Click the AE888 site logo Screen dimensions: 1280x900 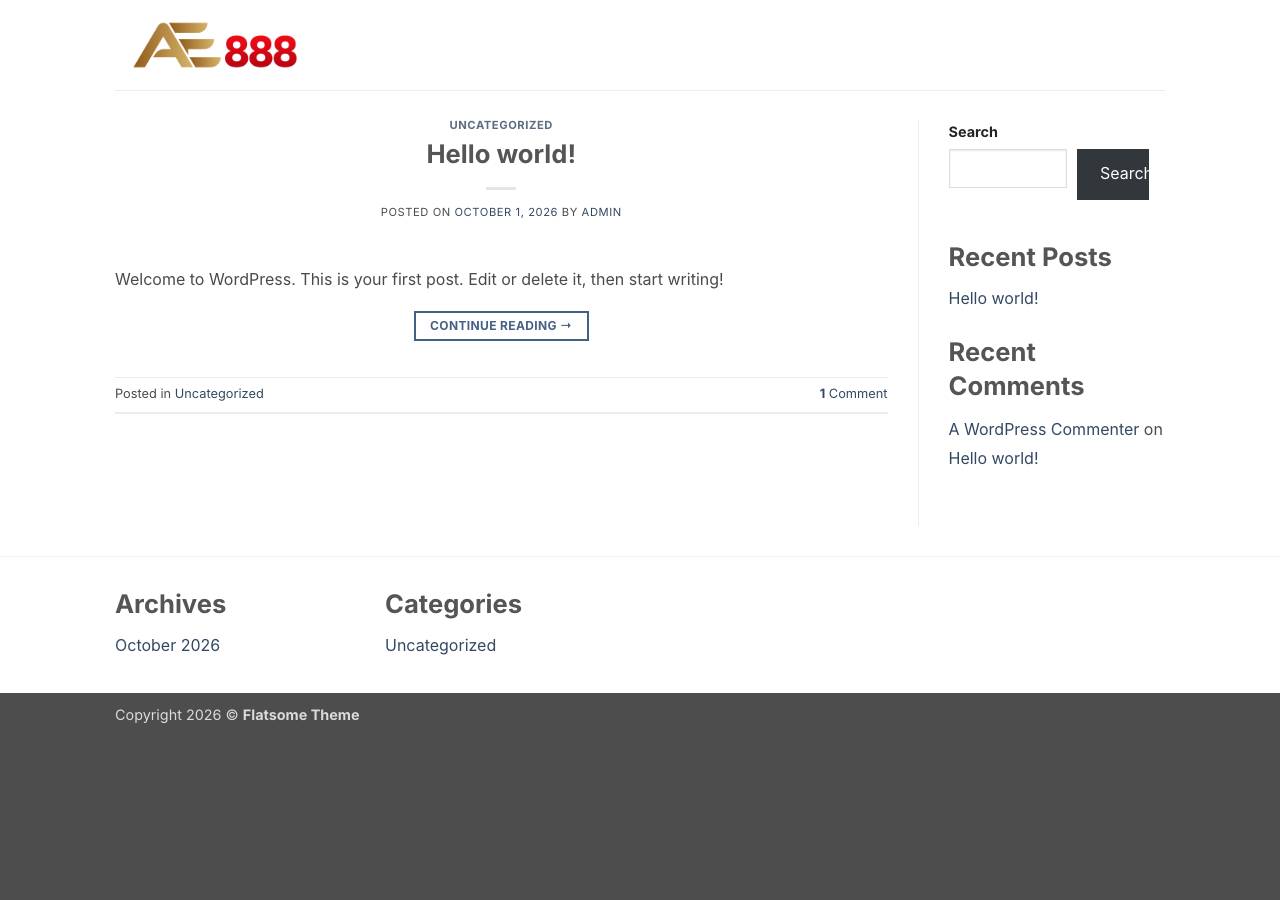(215, 45)
